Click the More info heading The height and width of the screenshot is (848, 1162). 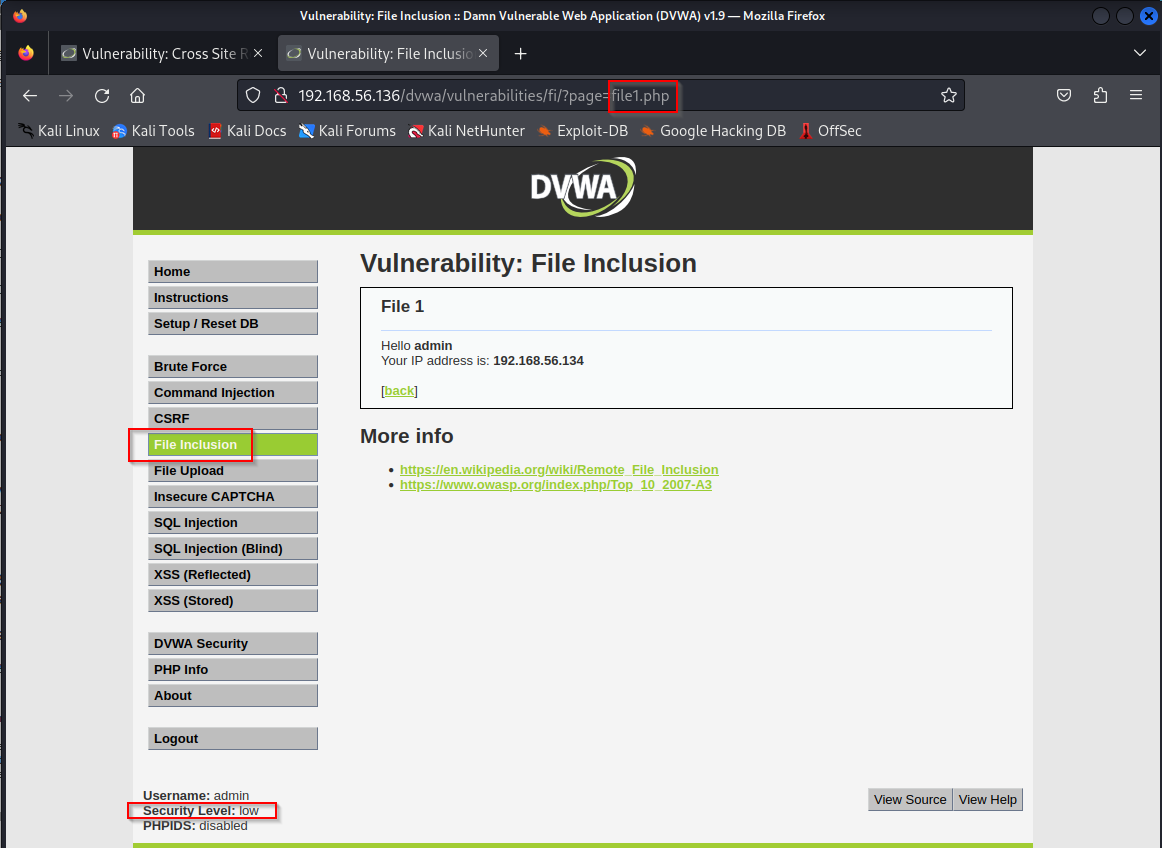point(407,436)
